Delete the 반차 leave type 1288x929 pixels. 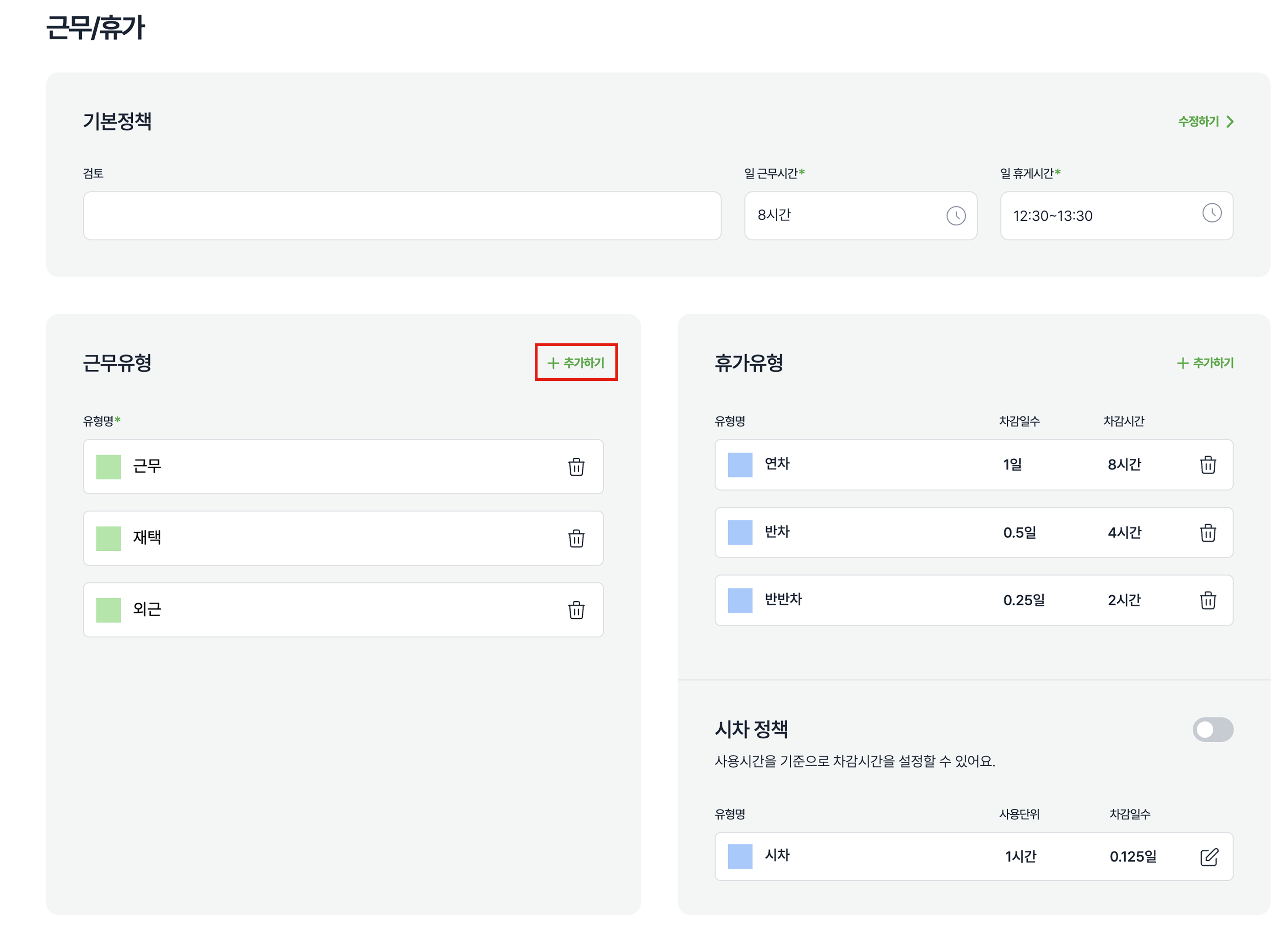click(x=1207, y=532)
